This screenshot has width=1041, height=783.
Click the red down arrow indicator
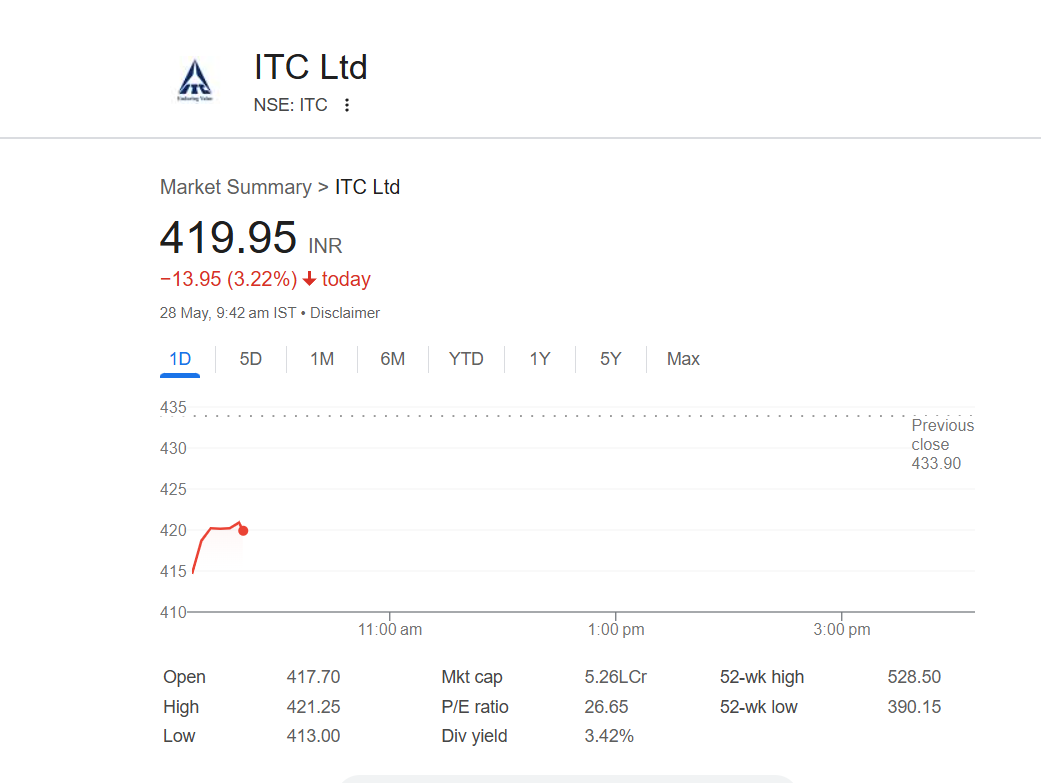point(309,280)
